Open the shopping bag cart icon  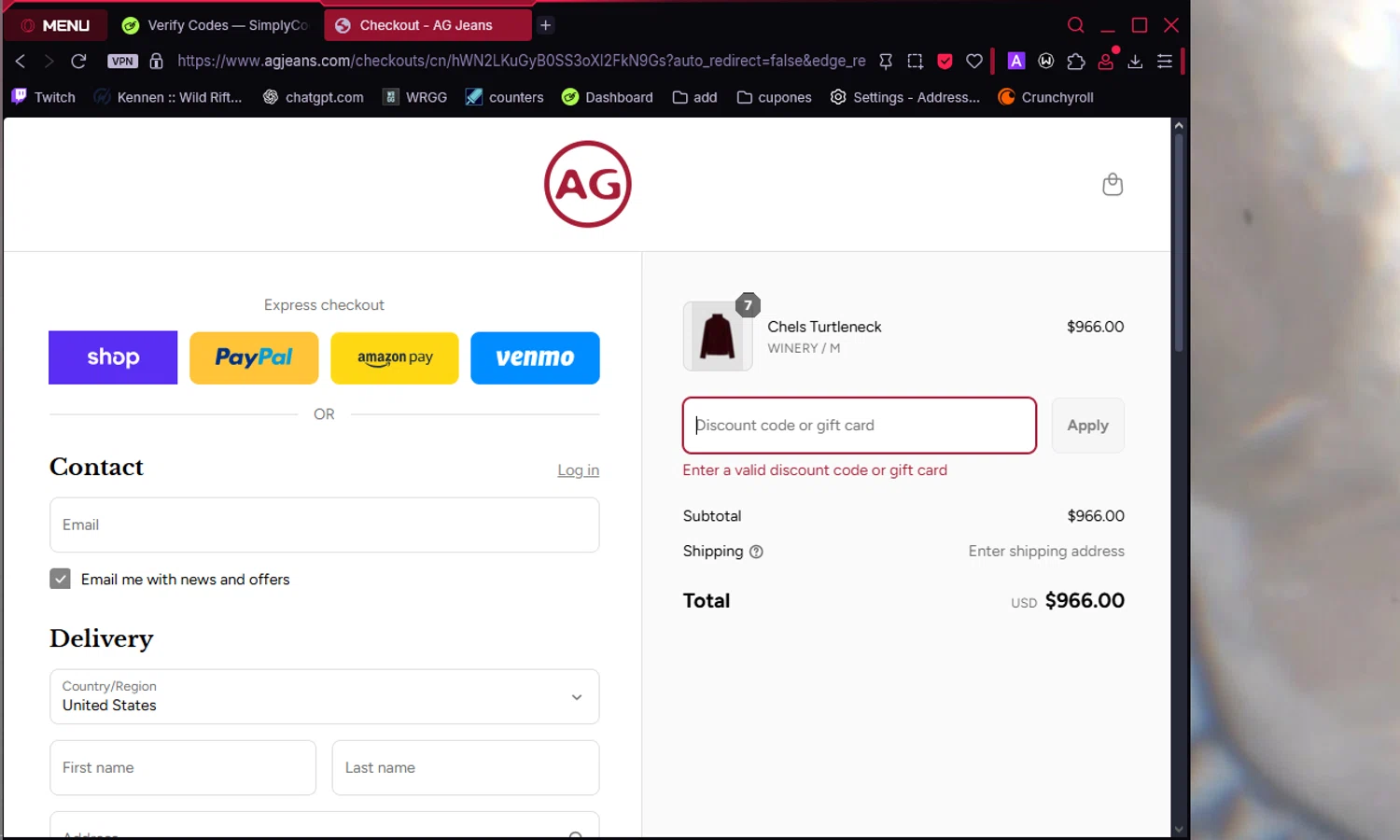(1113, 184)
